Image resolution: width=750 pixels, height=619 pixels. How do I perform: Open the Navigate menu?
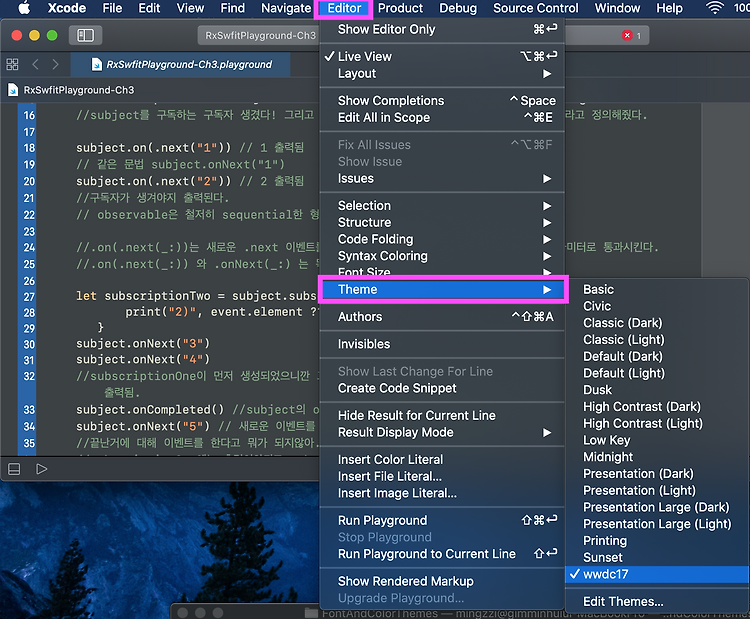[286, 8]
